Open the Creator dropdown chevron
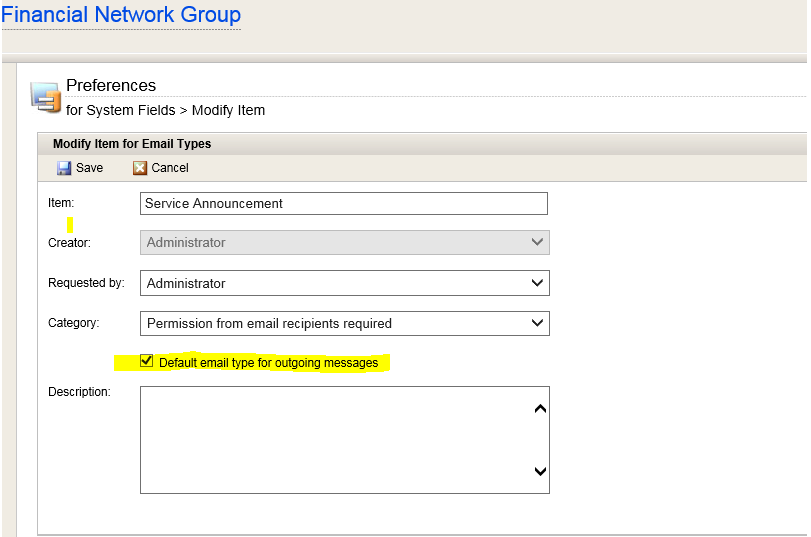 point(537,242)
